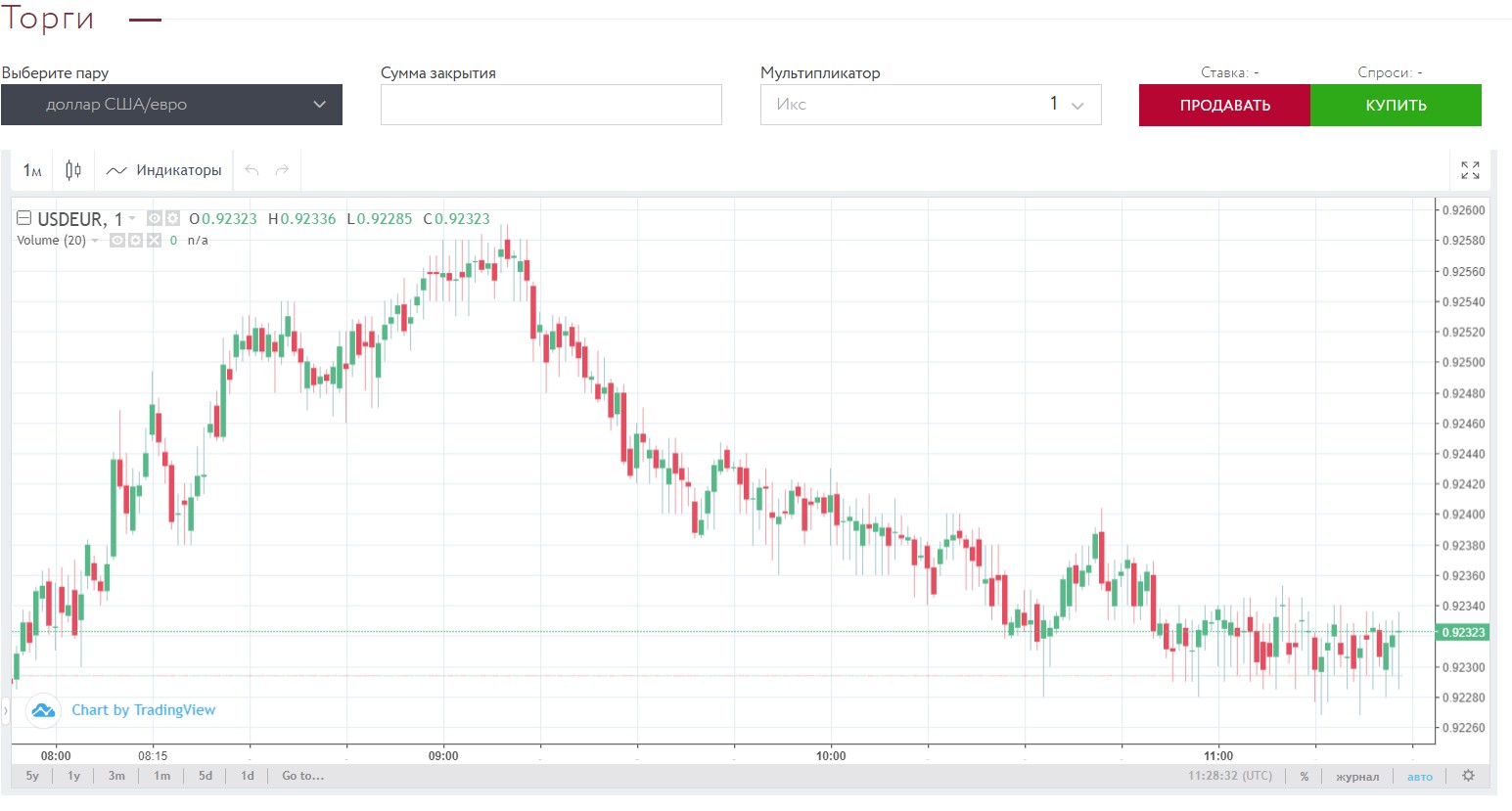
Task: Click the 0.92400 price axis label
Action: pos(1463,515)
